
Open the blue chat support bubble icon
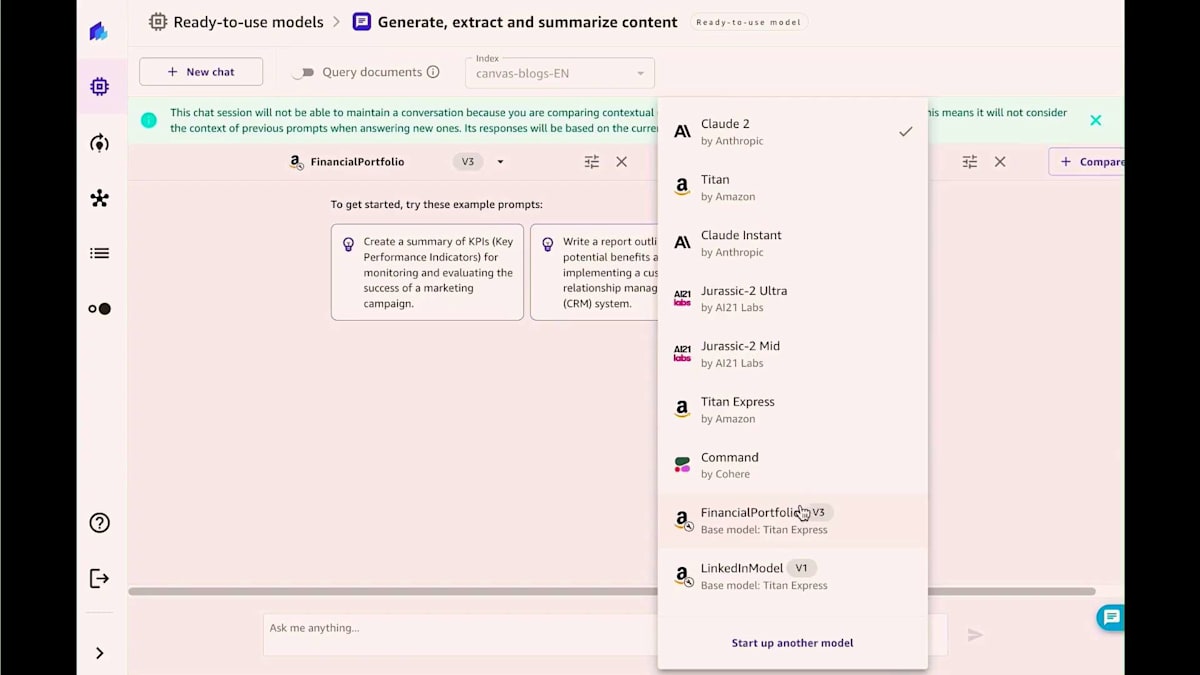1110,618
